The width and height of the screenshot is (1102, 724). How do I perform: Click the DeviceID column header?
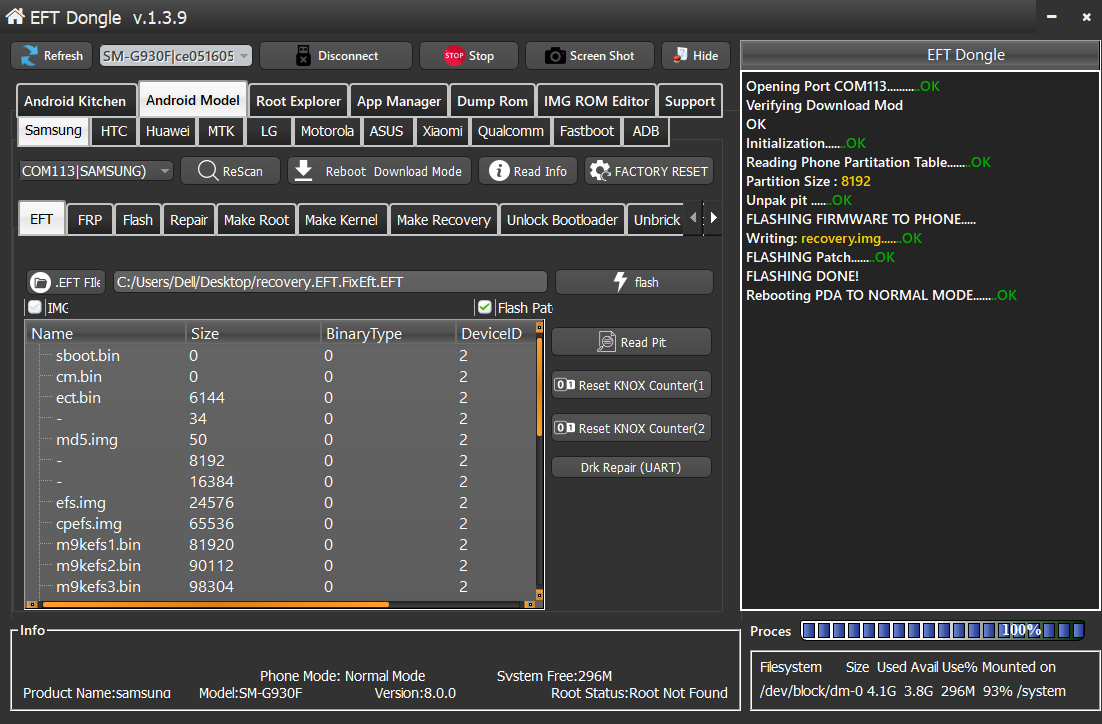point(495,333)
